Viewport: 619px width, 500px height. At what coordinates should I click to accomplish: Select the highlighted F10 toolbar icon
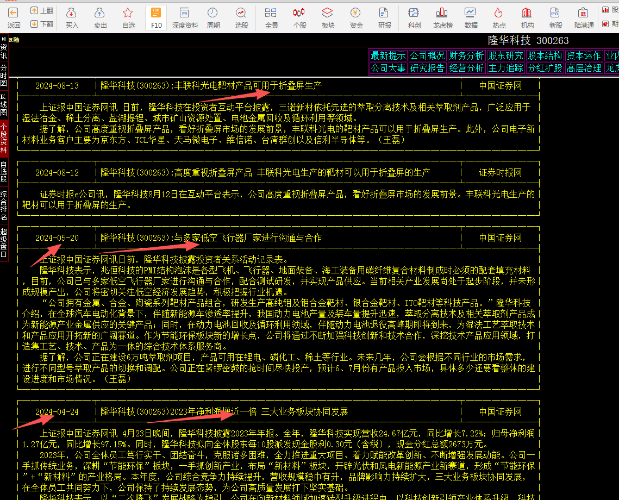pyautogui.click(x=156, y=13)
